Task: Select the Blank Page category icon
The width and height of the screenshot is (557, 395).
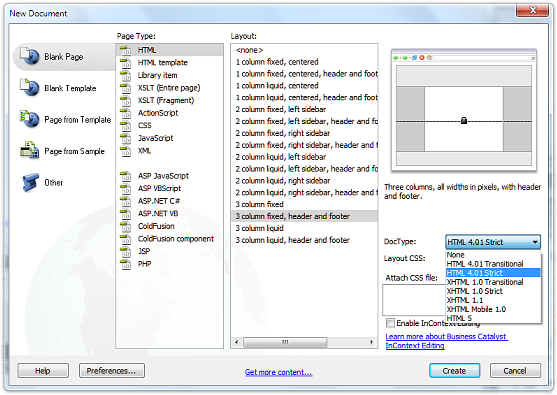Action: tap(29, 56)
